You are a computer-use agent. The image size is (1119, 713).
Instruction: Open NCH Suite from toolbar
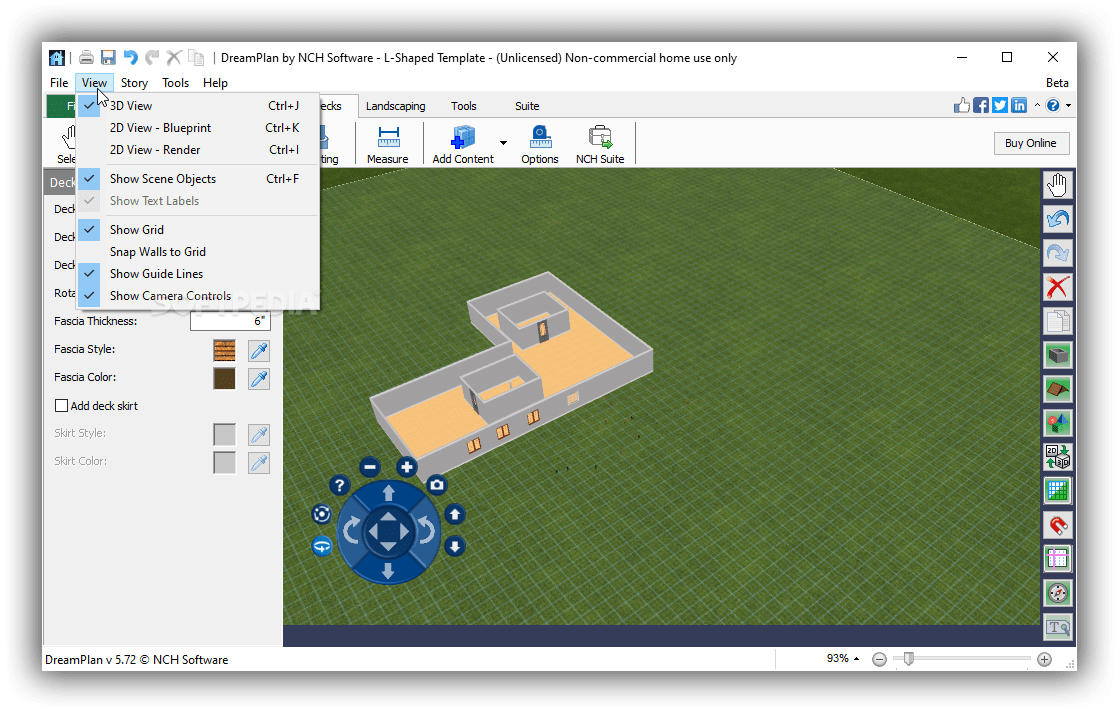tap(600, 145)
